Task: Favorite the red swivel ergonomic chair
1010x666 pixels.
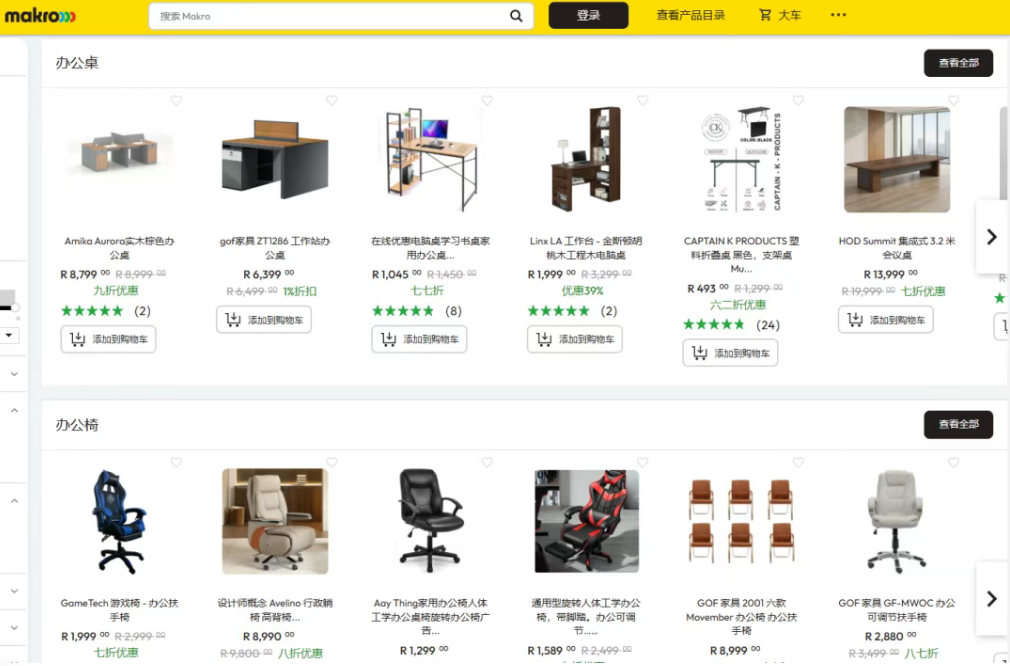Action: 642,462
